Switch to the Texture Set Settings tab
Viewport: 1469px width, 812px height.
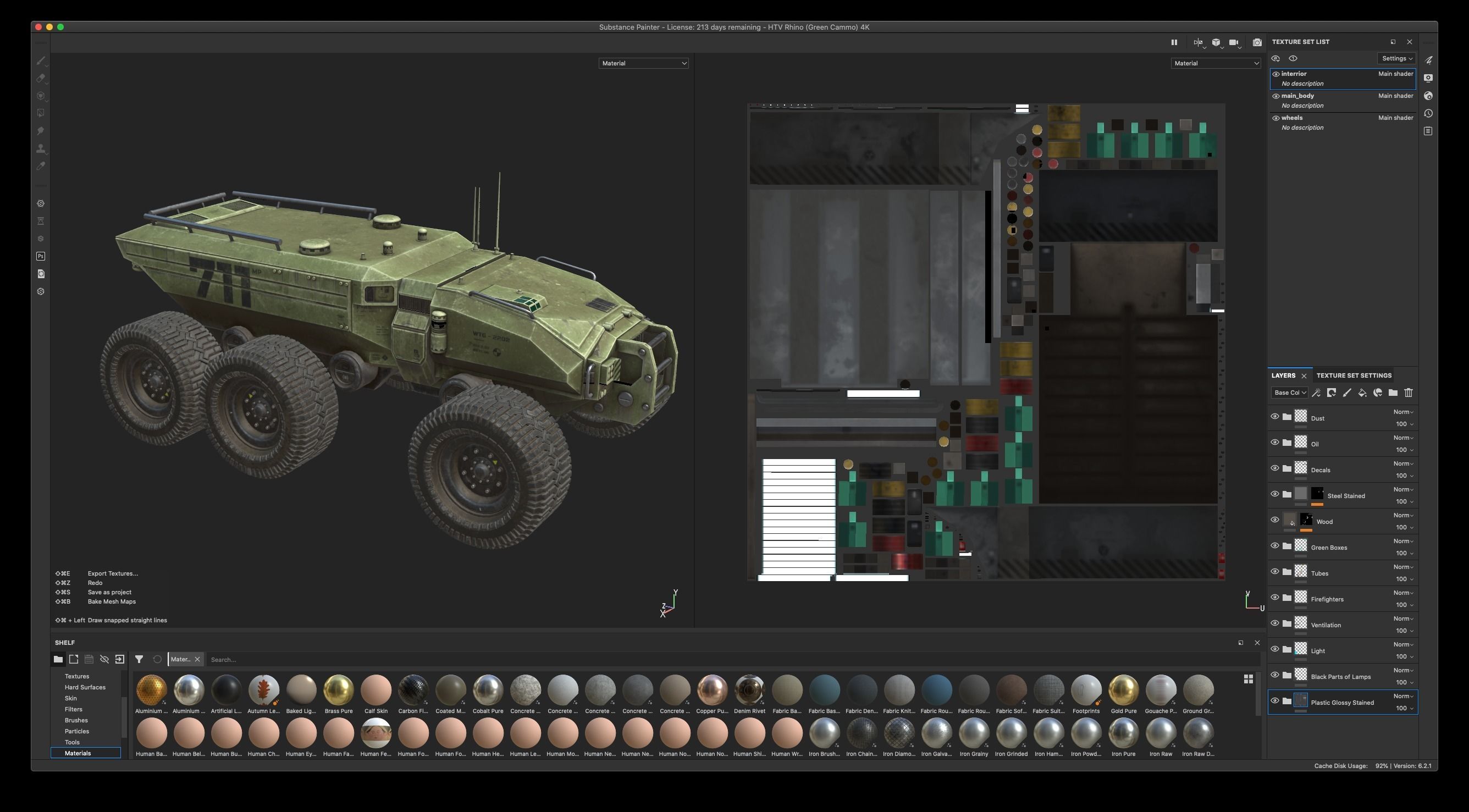point(1354,375)
